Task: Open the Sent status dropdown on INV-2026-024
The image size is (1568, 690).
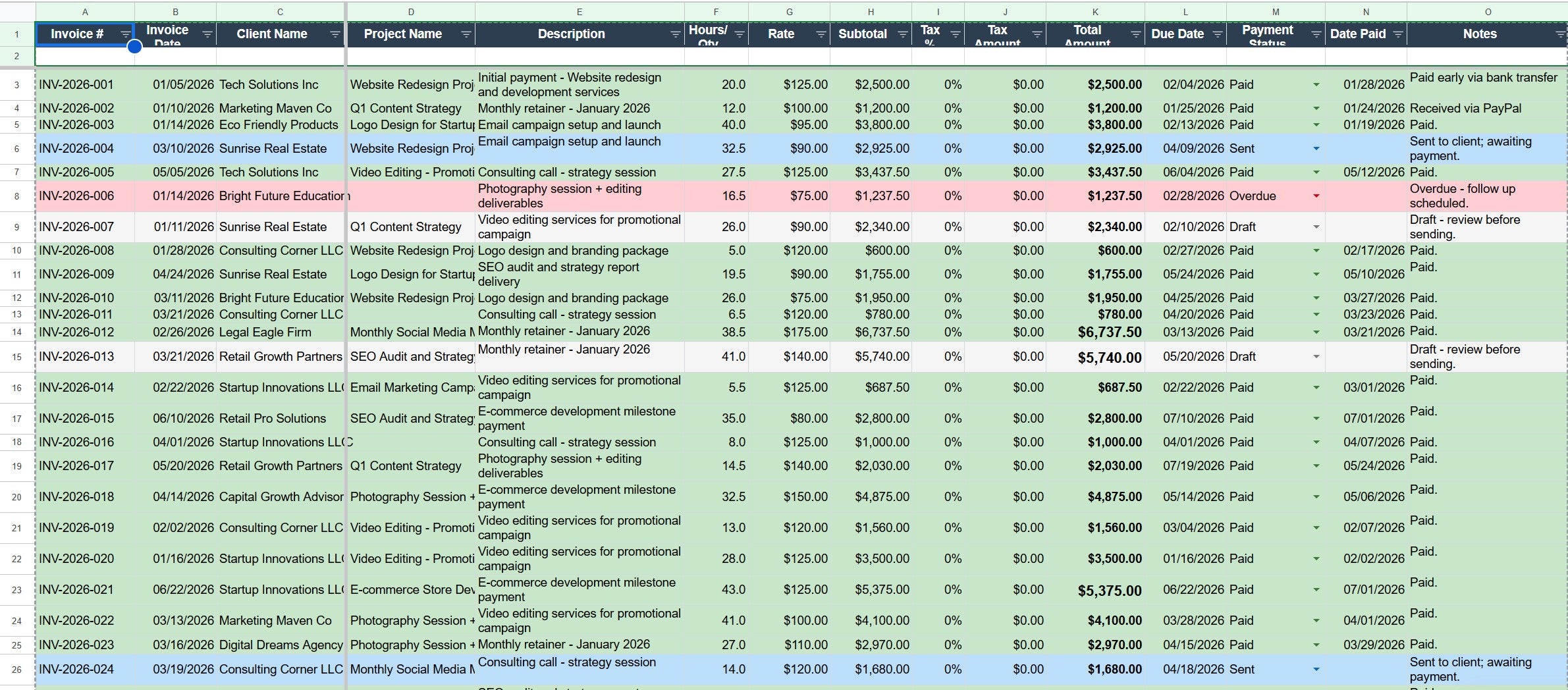Action: (x=1316, y=669)
